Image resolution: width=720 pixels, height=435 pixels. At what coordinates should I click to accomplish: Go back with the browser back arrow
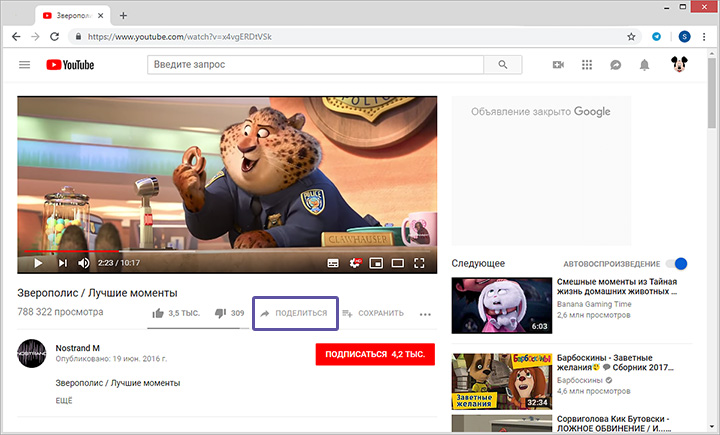pyautogui.click(x=16, y=37)
